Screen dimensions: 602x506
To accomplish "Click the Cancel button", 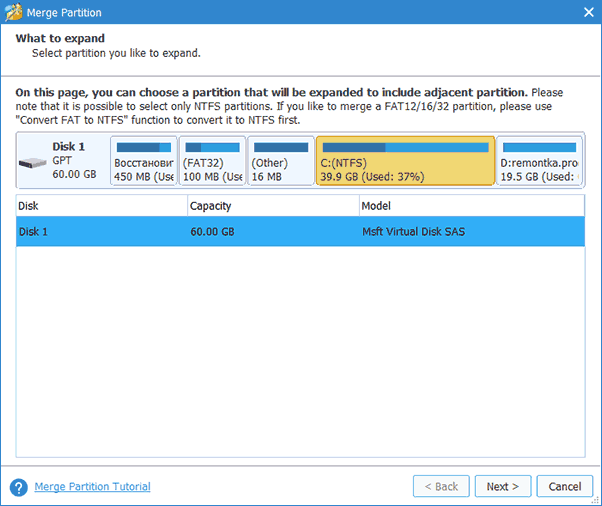I will [565, 486].
